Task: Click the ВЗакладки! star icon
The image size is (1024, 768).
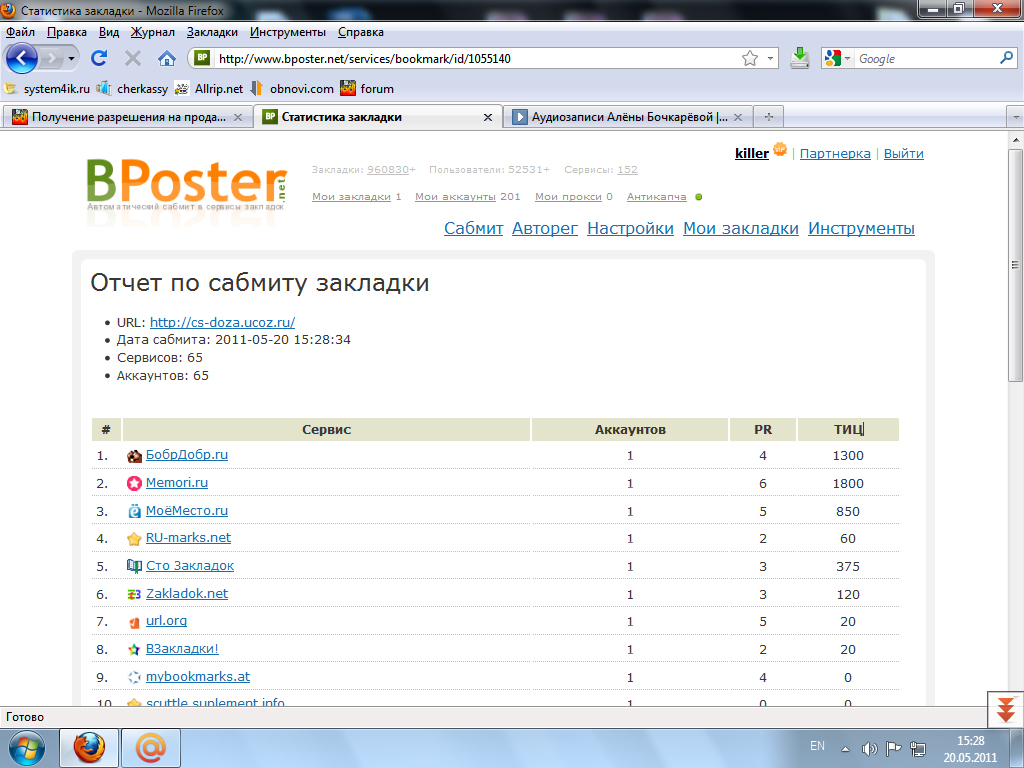Action: point(134,650)
